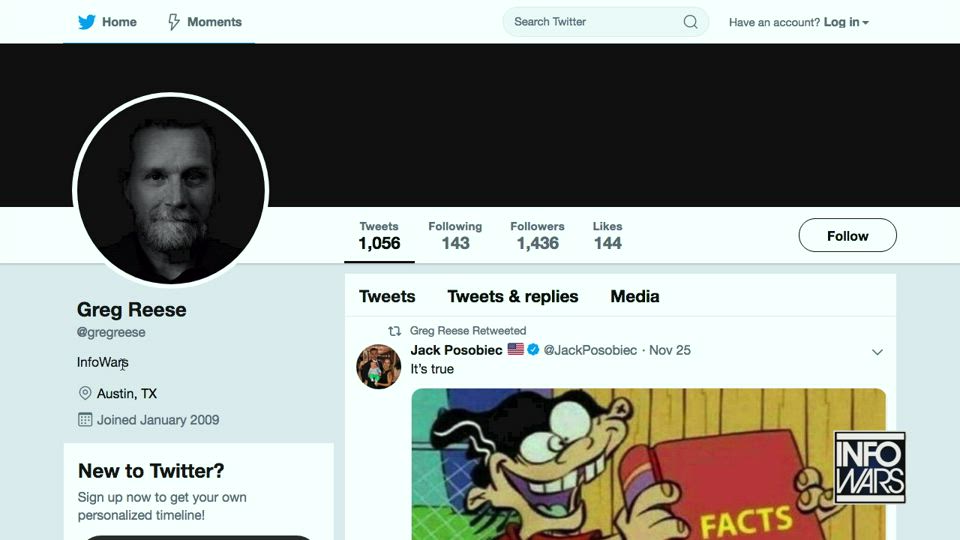Click the retweet icon above the tweet
960x540 pixels.
tap(394, 331)
